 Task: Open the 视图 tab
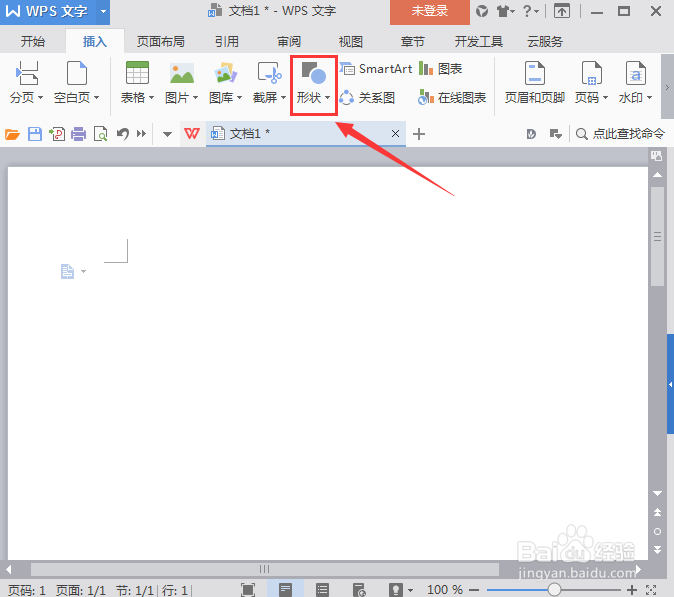pos(351,42)
